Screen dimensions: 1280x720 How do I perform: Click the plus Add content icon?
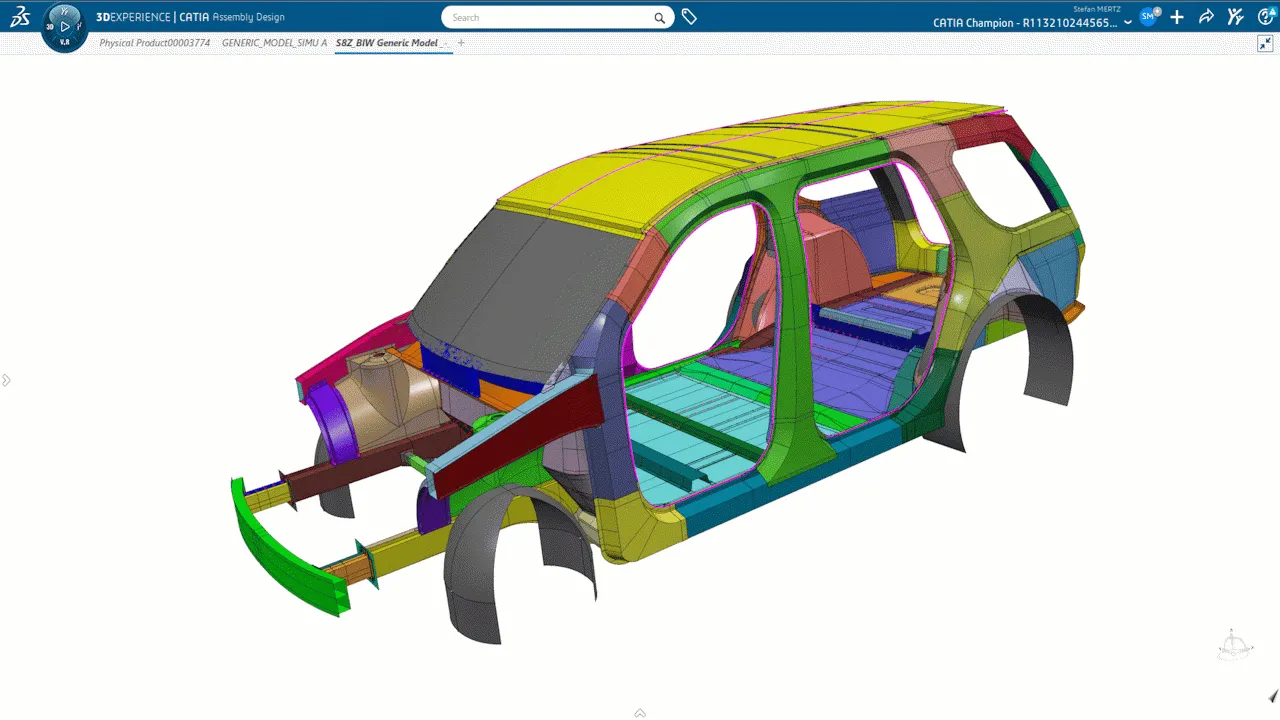point(1177,17)
